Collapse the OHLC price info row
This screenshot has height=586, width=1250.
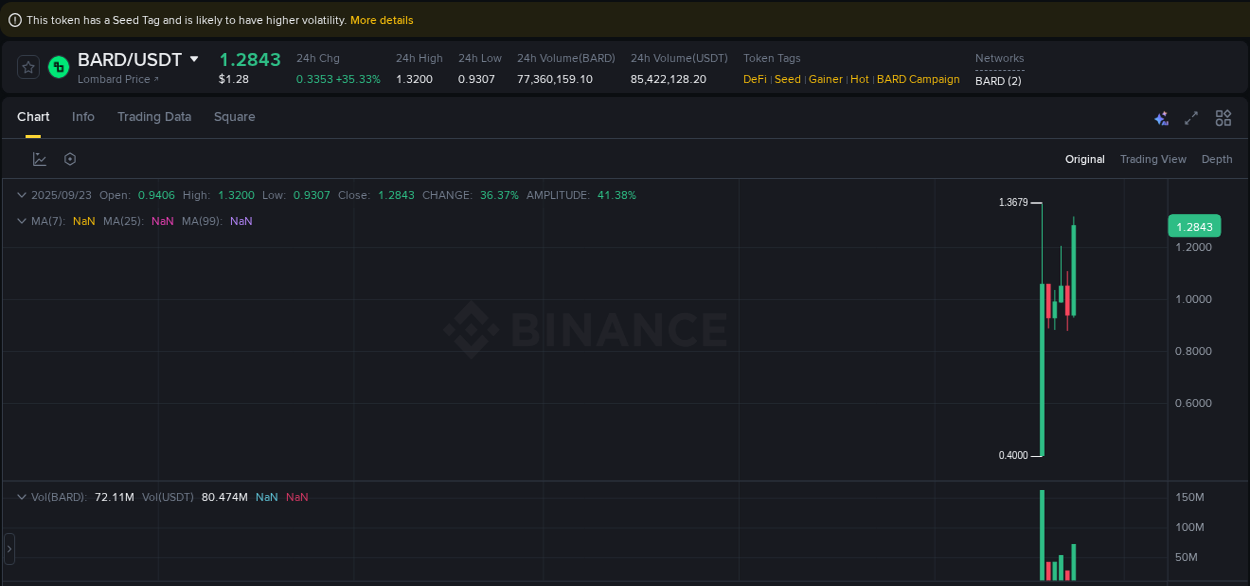click(21, 195)
